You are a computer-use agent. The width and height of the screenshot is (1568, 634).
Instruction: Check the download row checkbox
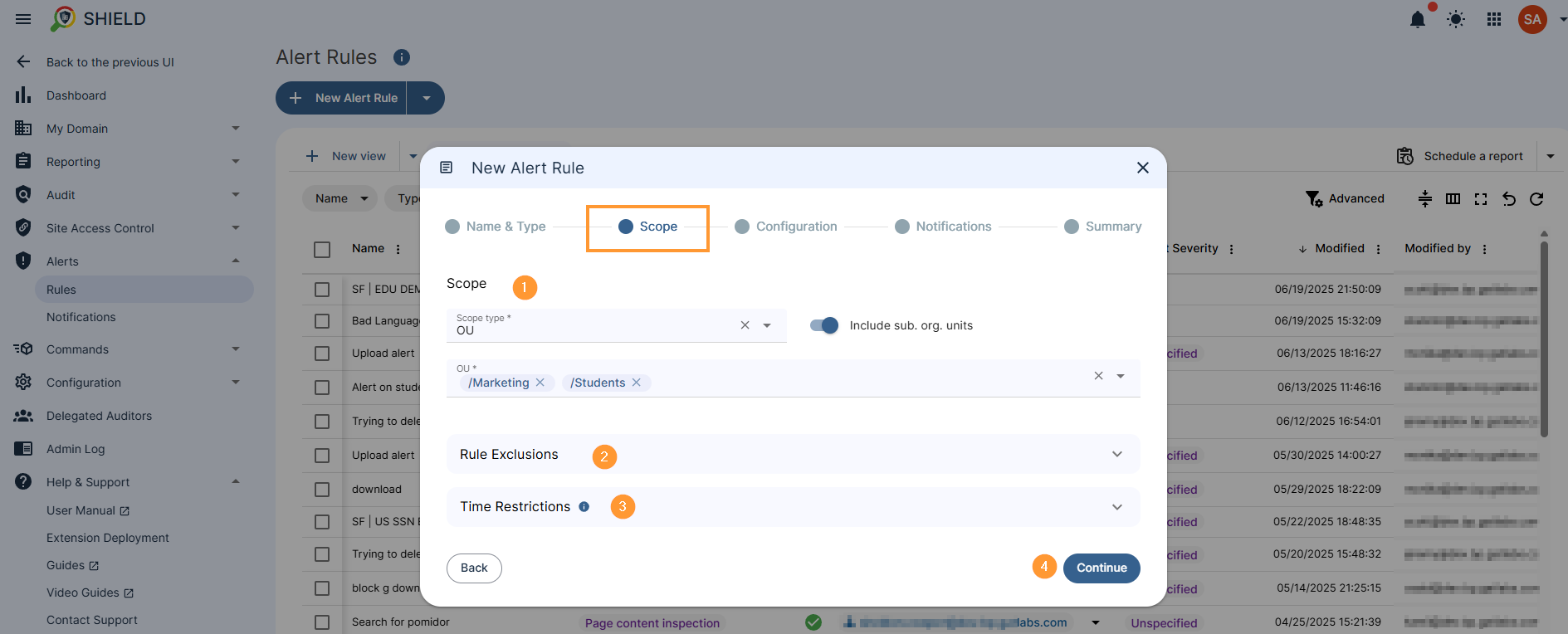[x=322, y=490]
